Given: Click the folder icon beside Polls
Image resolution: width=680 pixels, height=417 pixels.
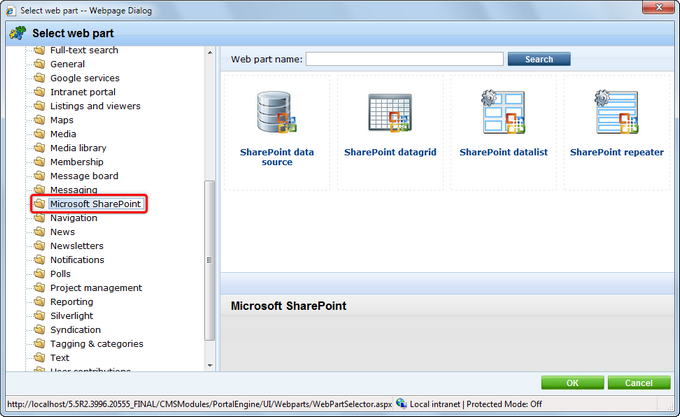Looking at the screenshot, I should pos(39,274).
